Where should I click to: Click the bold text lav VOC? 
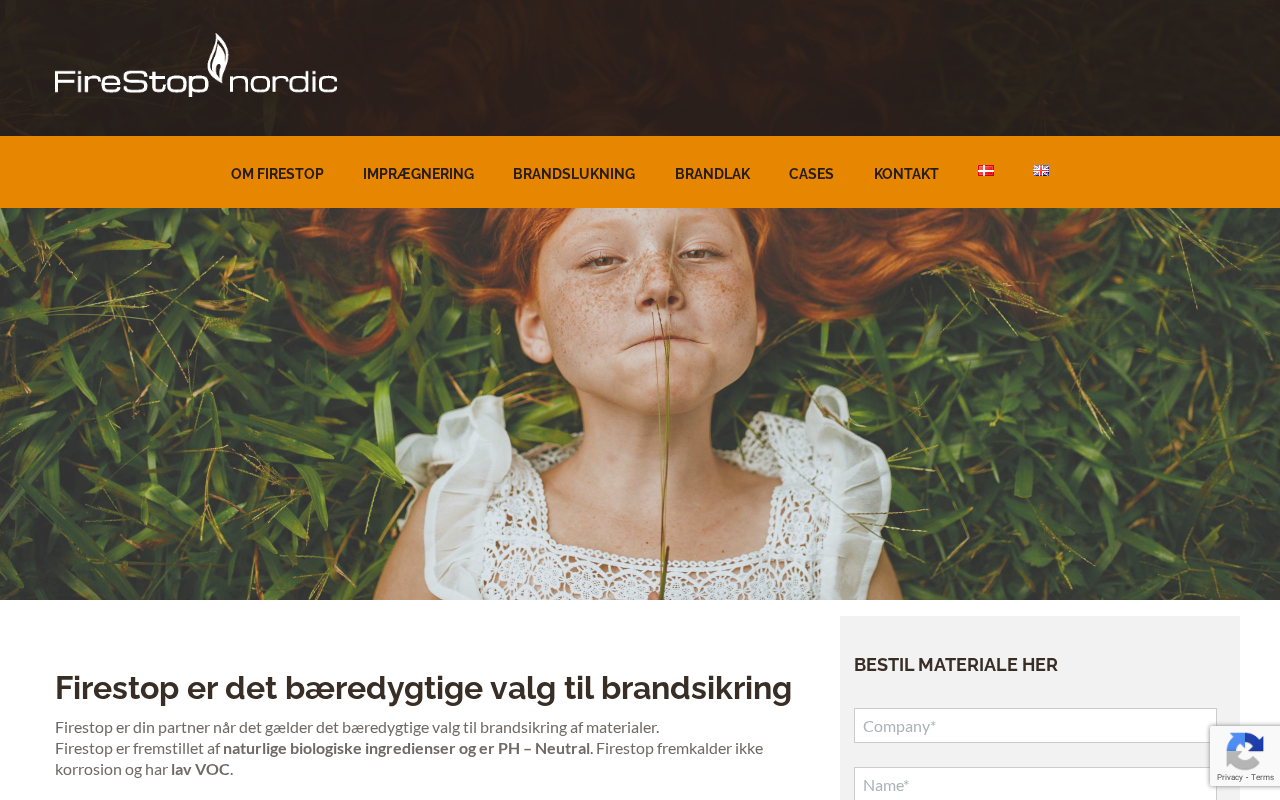[x=200, y=769]
